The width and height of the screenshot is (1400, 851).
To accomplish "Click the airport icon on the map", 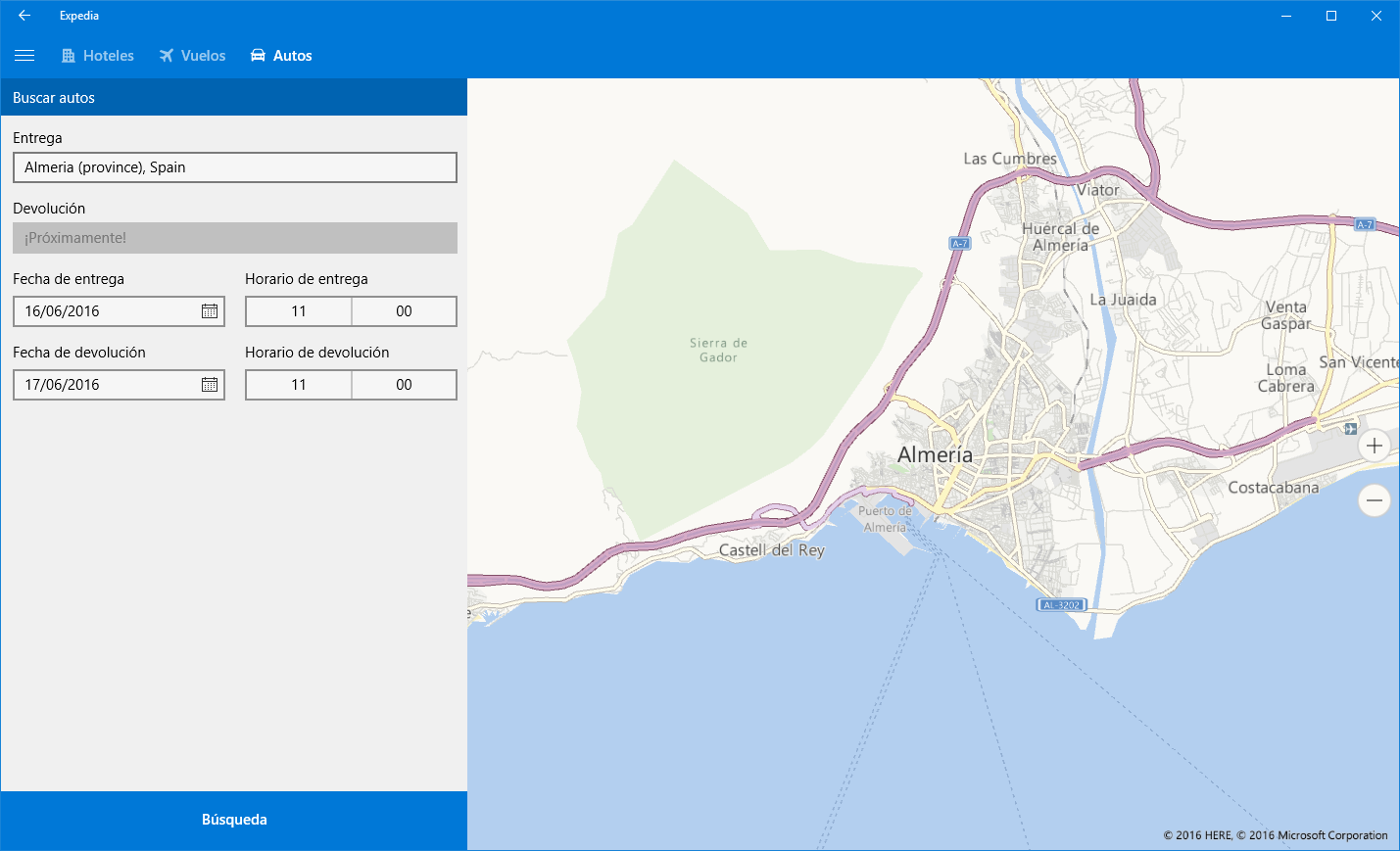I will pyautogui.click(x=1350, y=429).
